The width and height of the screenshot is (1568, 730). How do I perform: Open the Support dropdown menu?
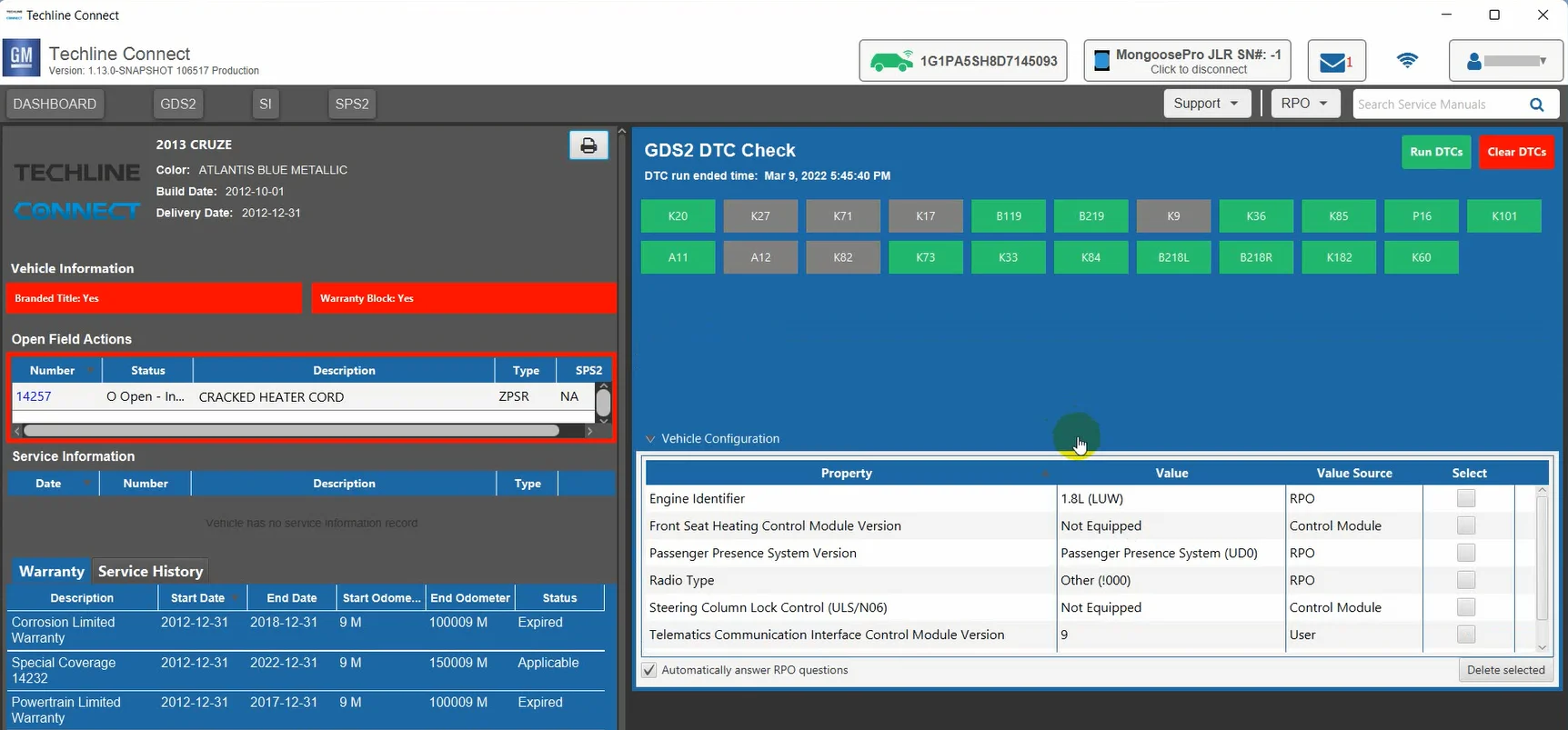point(1206,104)
